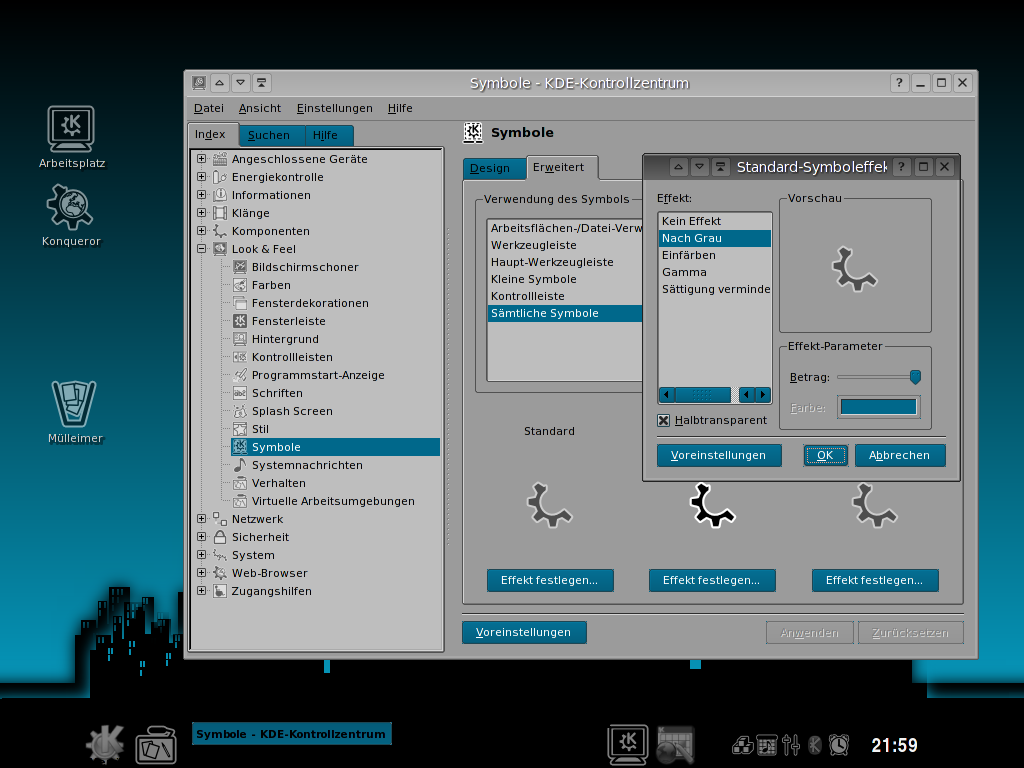Open the Einstellungen menu
This screenshot has width=1024, height=768.
334,108
